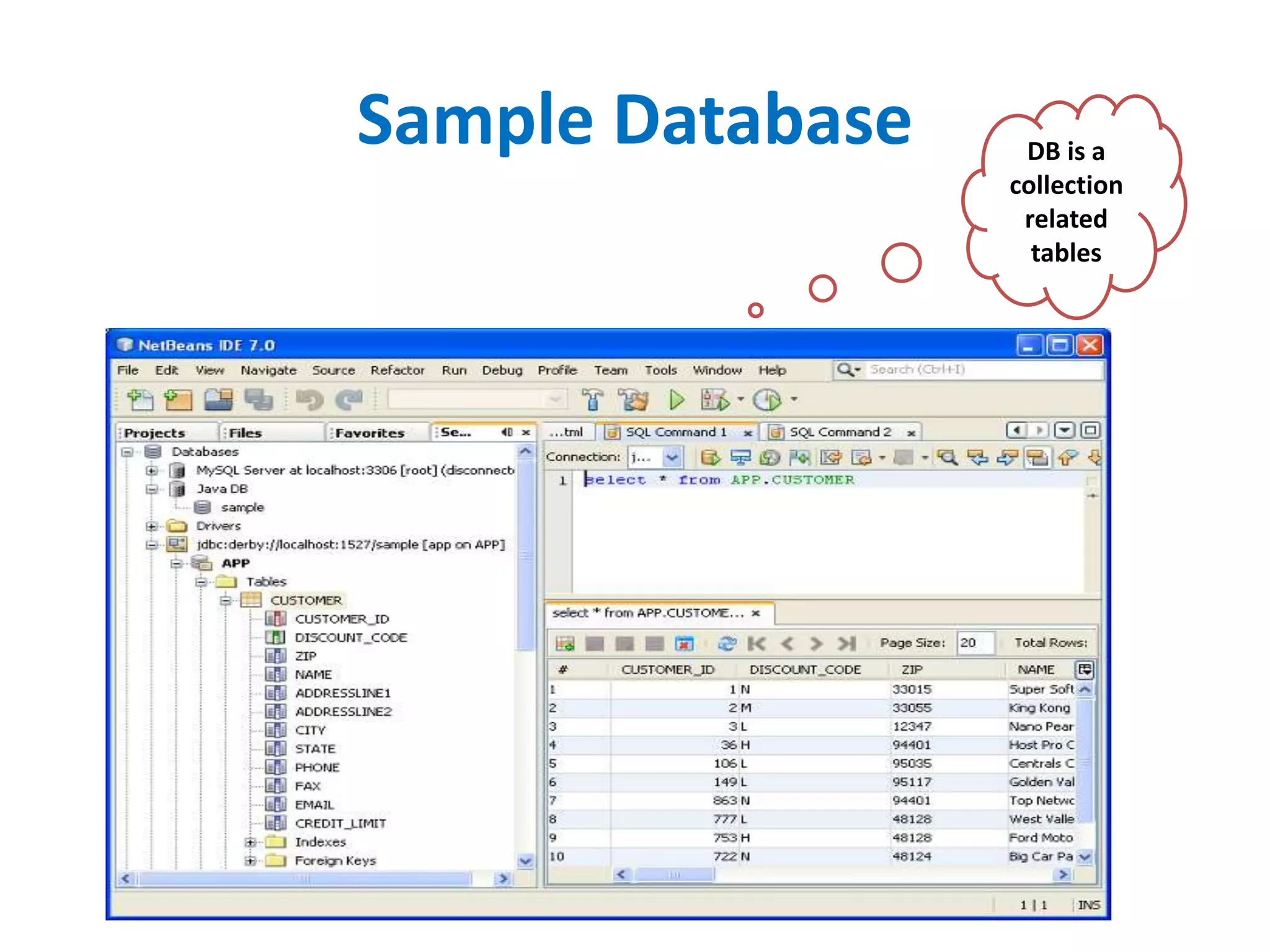Close the select * from APP.CUSTOME results tab
This screenshot has height=952, width=1270.
pyautogui.click(x=755, y=613)
